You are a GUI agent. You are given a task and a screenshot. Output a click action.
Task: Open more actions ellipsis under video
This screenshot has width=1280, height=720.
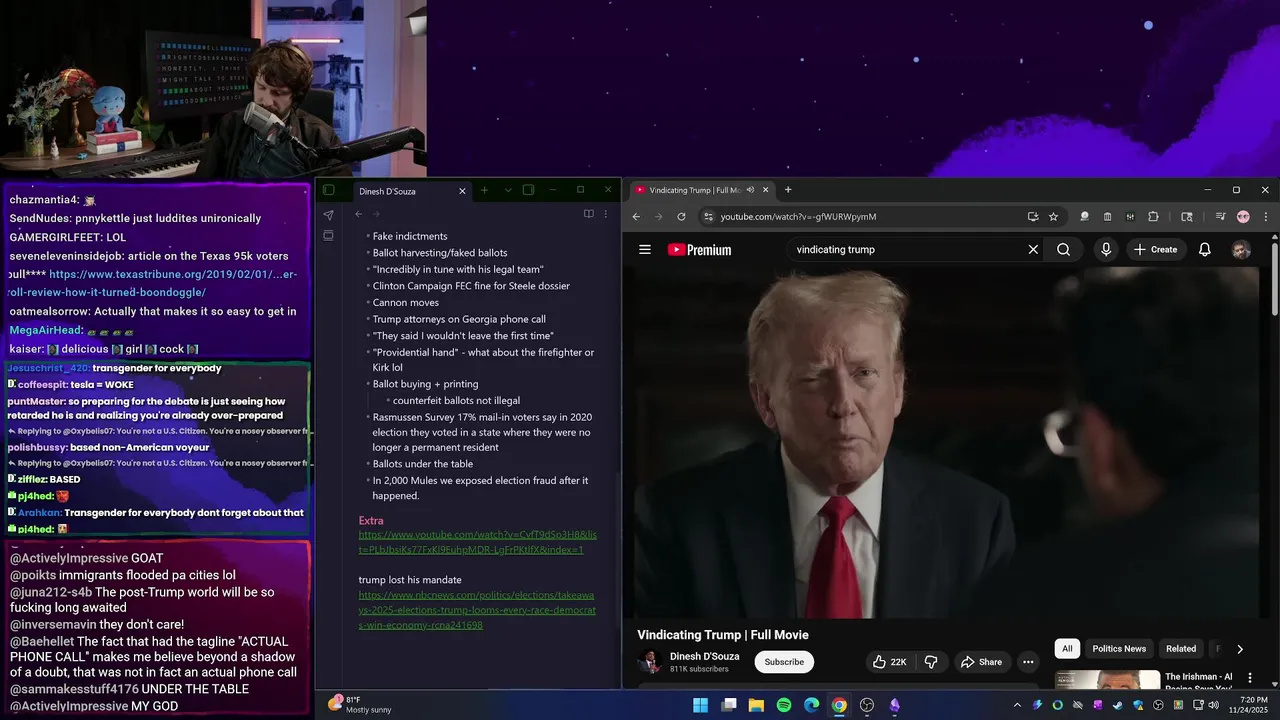tap(1028, 662)
